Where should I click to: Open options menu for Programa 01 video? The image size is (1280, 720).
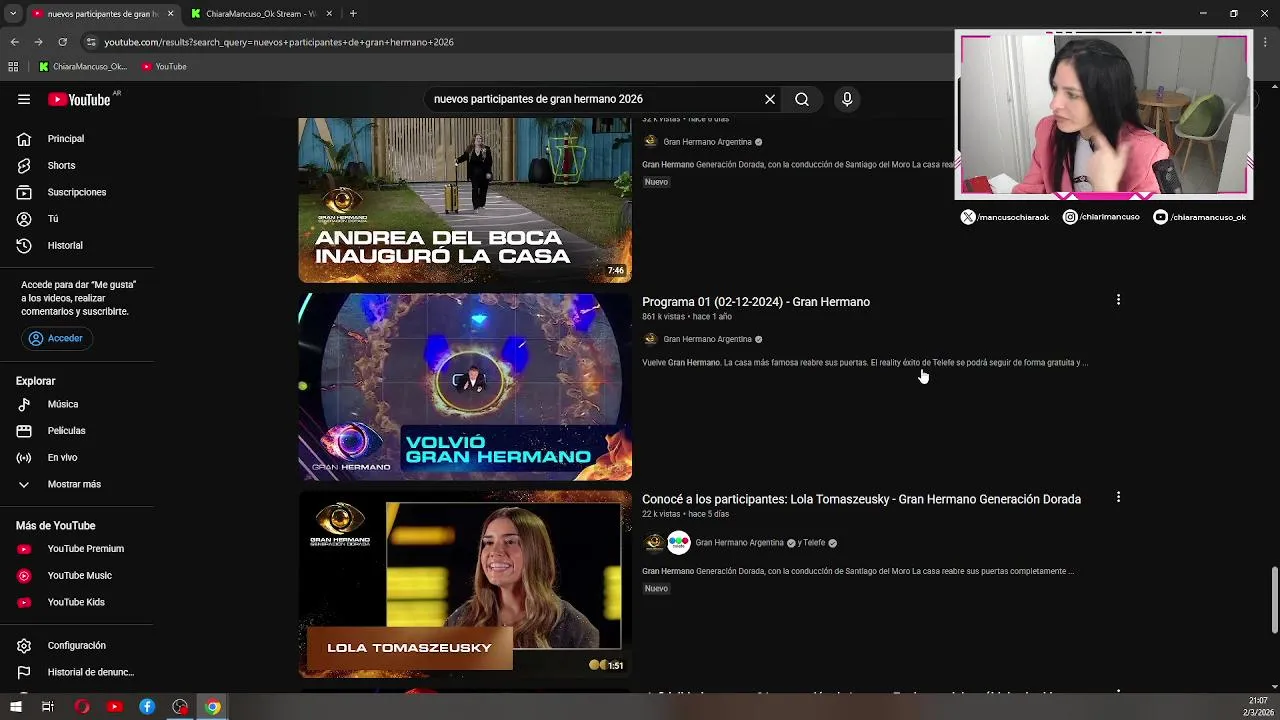1118,300
